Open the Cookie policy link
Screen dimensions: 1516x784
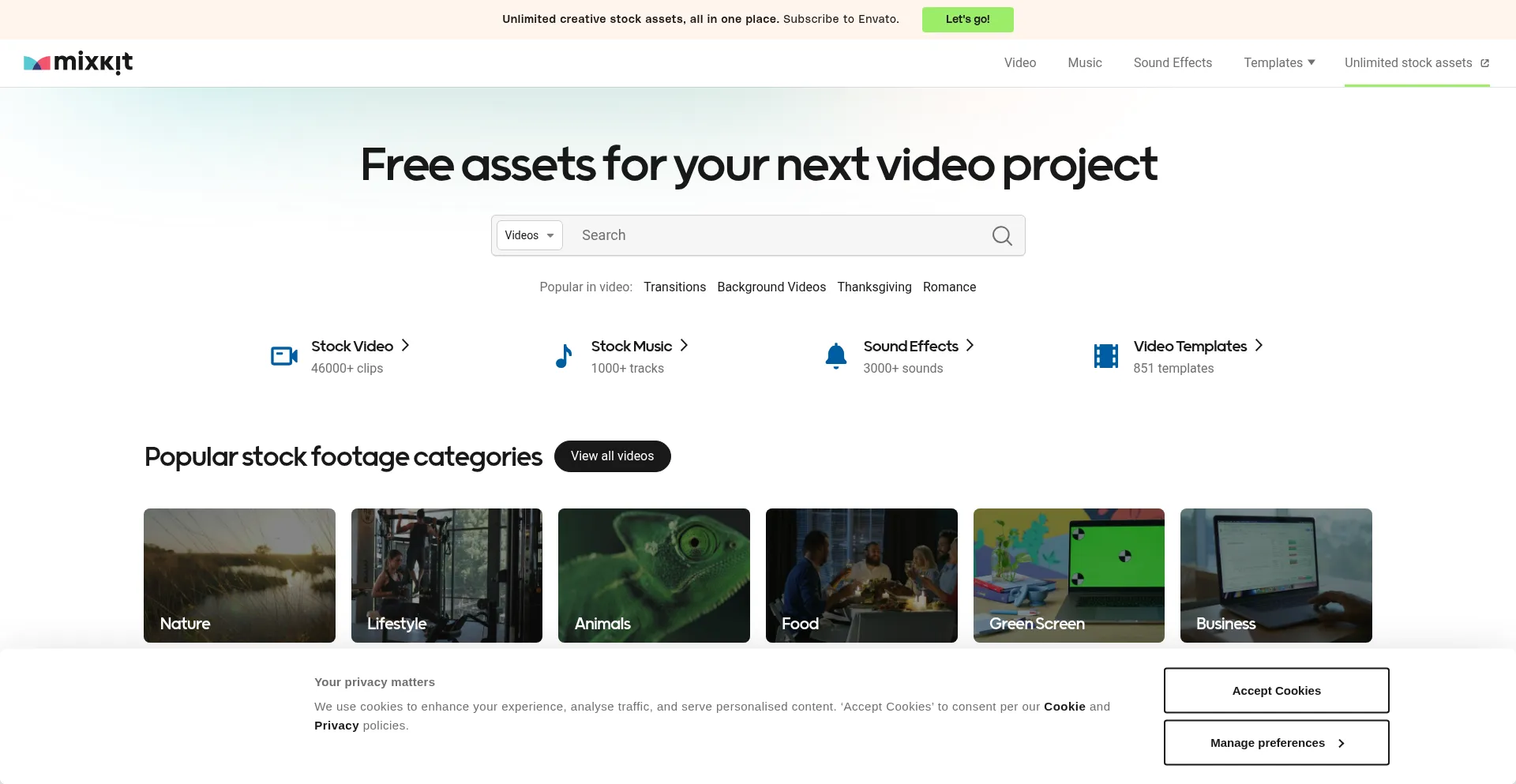pyautogui.click(x=1064, y=707)
